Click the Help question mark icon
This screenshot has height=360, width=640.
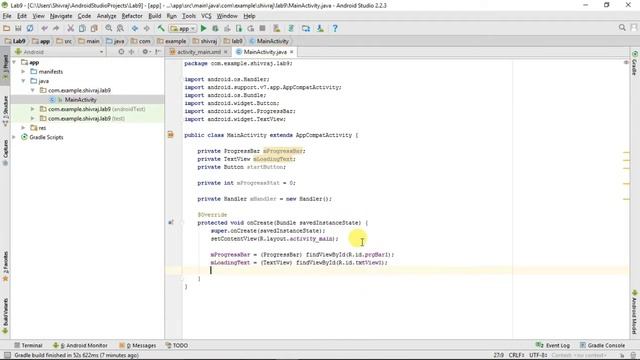[335, 29]
